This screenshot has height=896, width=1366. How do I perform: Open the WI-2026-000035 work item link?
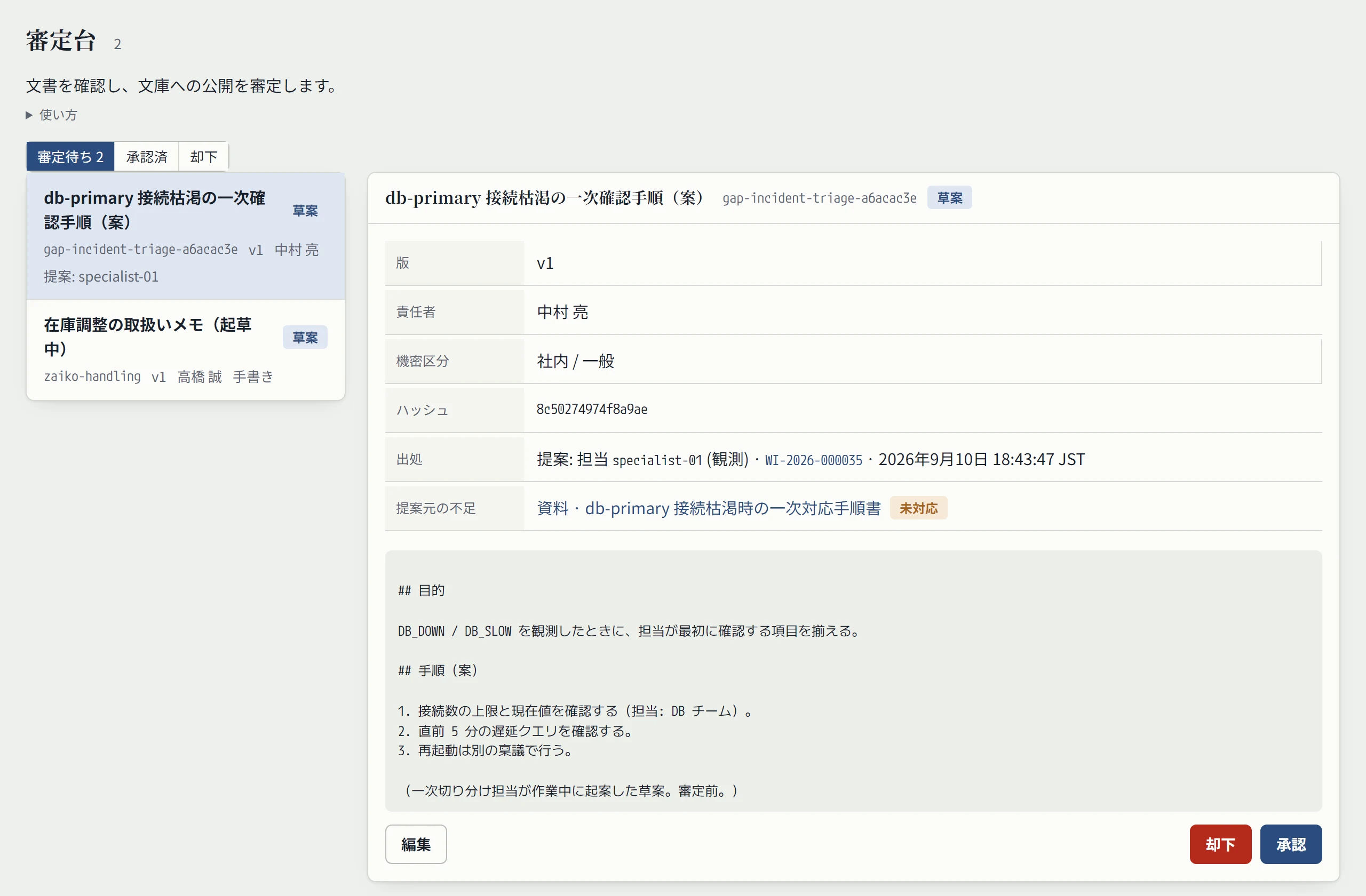(x=813, y=460)
